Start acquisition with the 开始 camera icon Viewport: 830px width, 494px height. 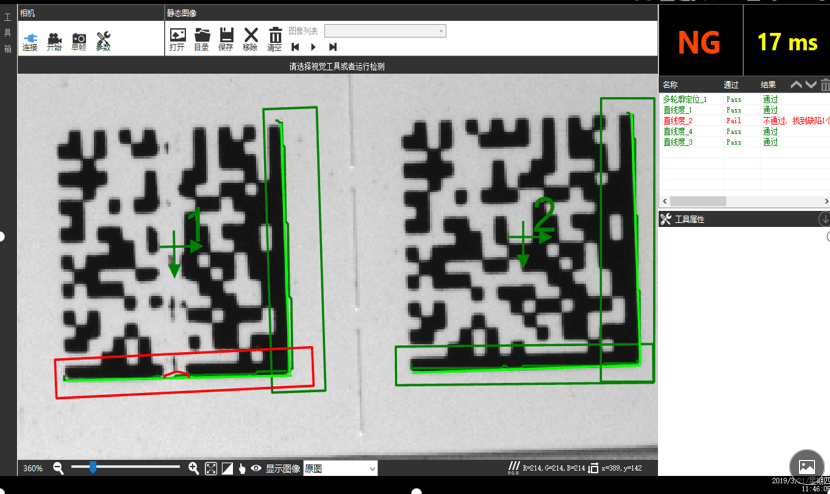pyautogui.click(x=54, y=39)
